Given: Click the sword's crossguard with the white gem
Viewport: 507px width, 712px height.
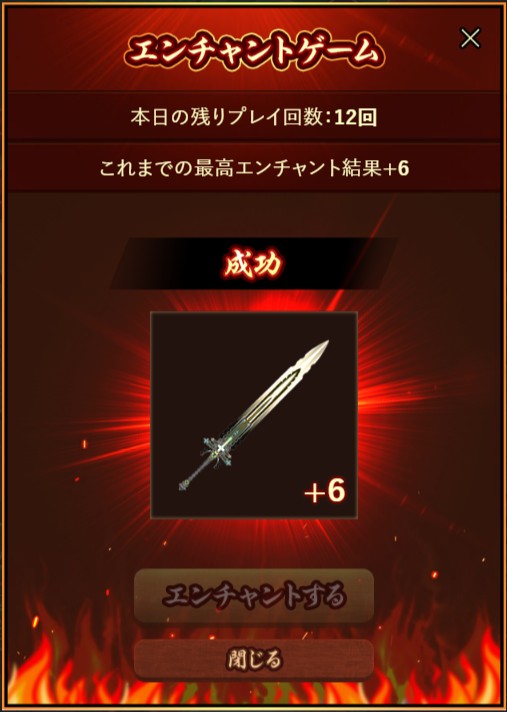Looking at the screenshot, I should [x=220, y=449].
